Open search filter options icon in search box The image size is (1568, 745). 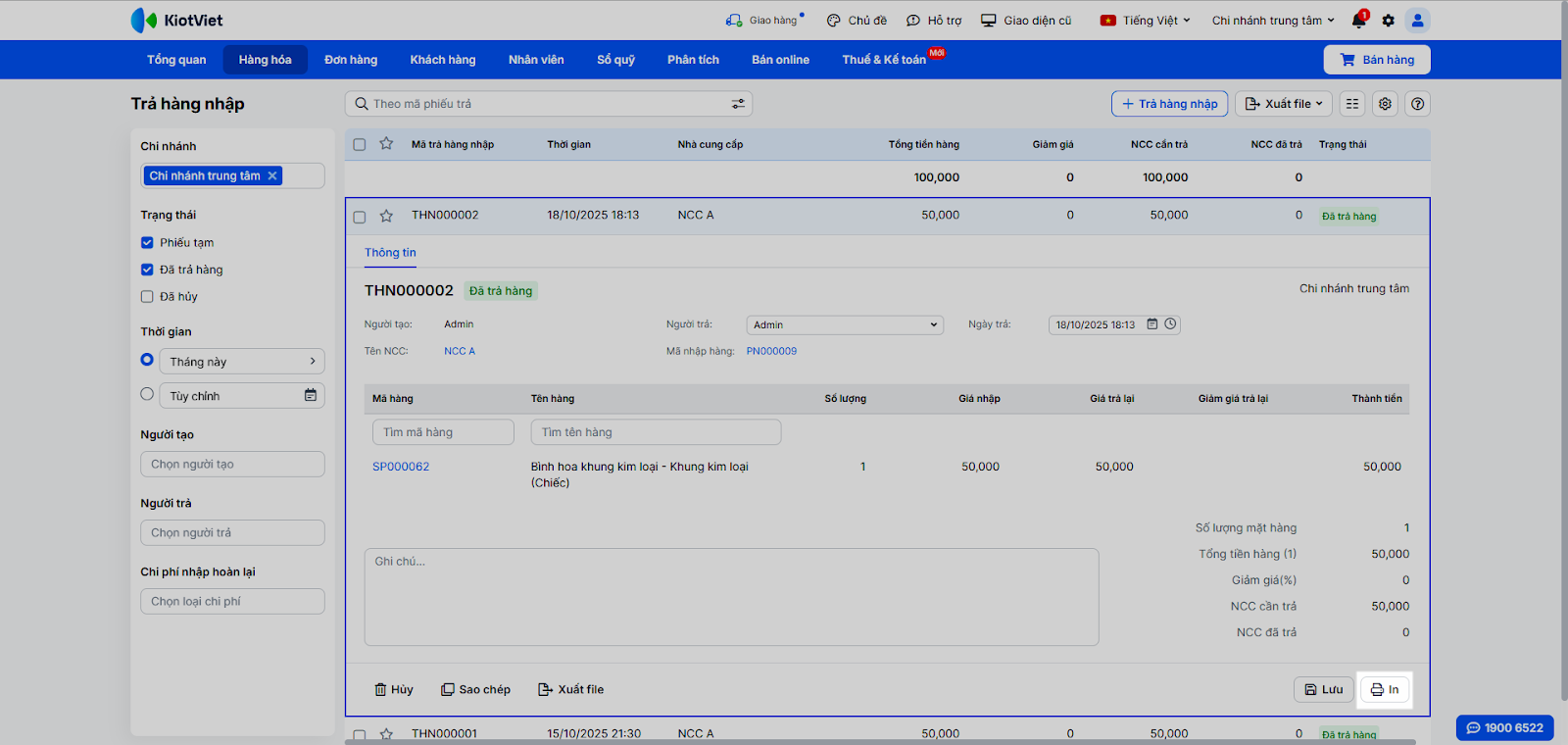(738, 104)
